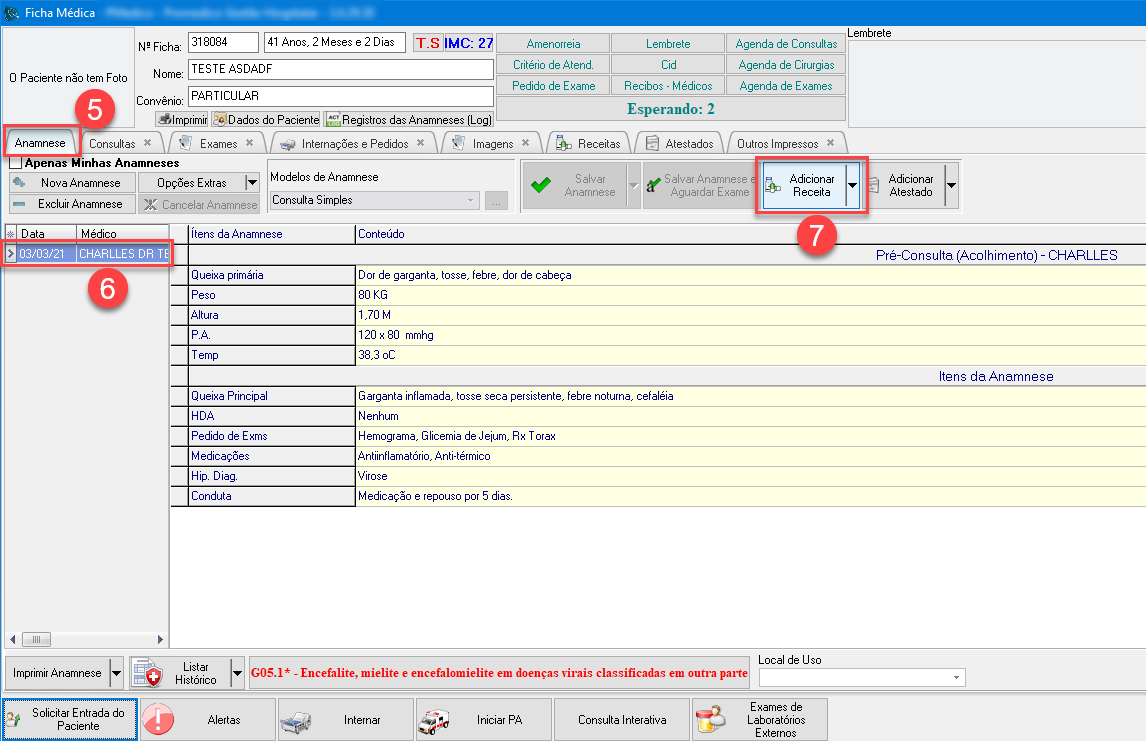Close the Consultas tab
1146x741 pixels.
pos(147,143)
